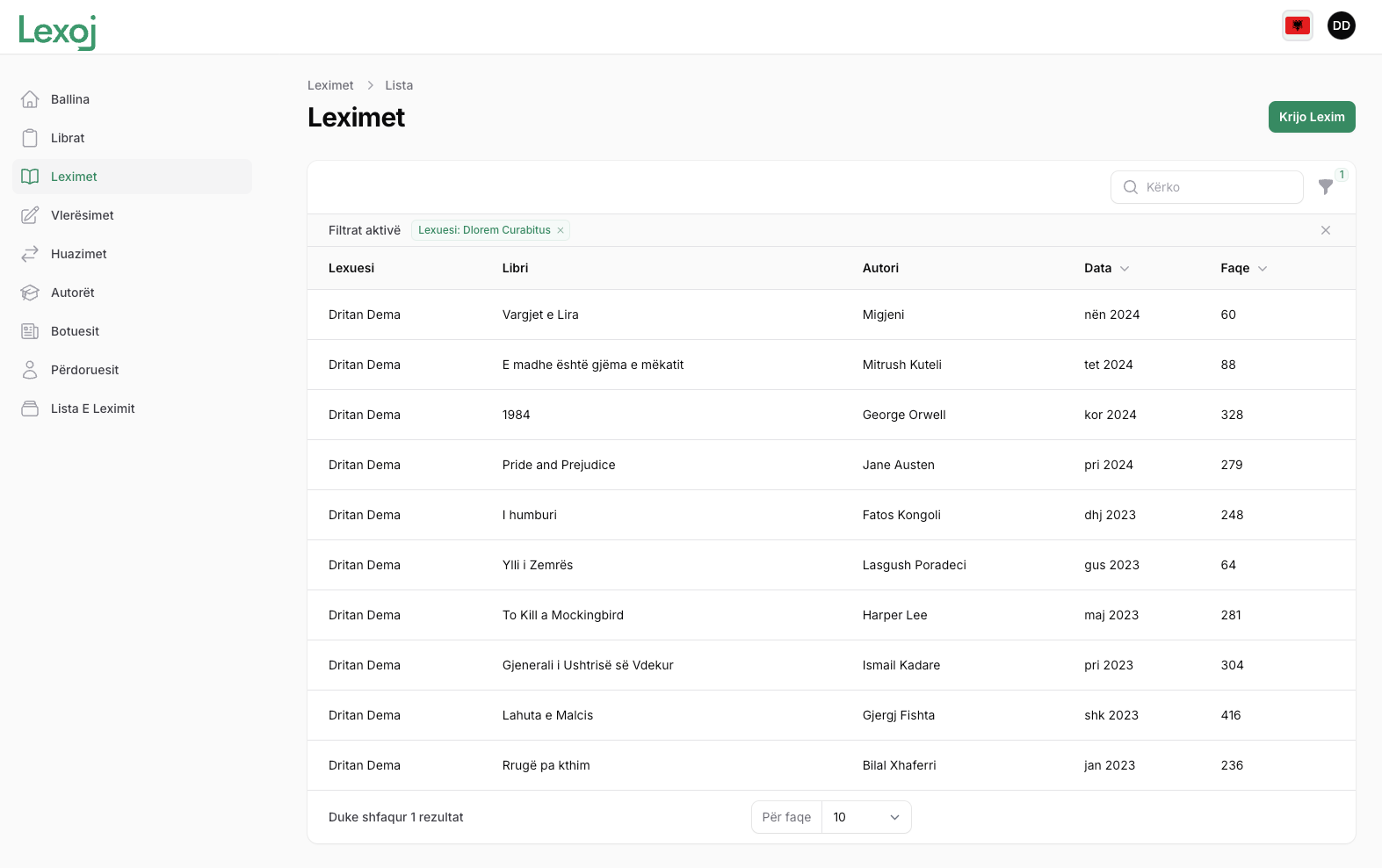Image resolution: width=1382 pixels, height=868 pixels.
Task: Click the Përdoruesit user icon
Action: click(x=30, y=370)
